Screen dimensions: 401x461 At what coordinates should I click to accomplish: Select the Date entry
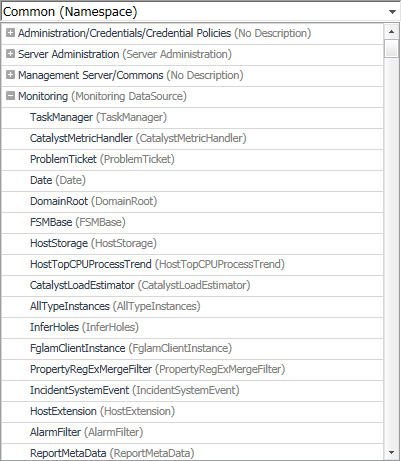[x=192, y=181]
